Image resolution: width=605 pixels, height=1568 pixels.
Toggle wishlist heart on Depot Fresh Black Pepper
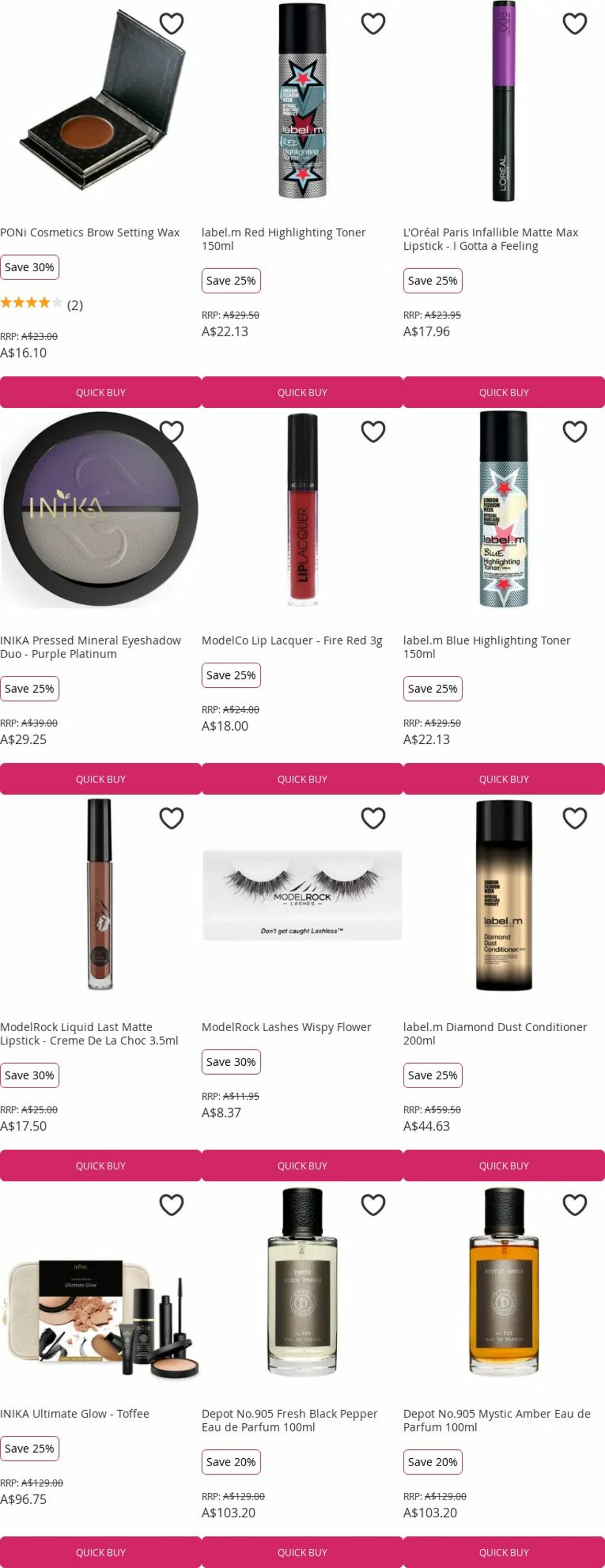tap(373, 1205)
